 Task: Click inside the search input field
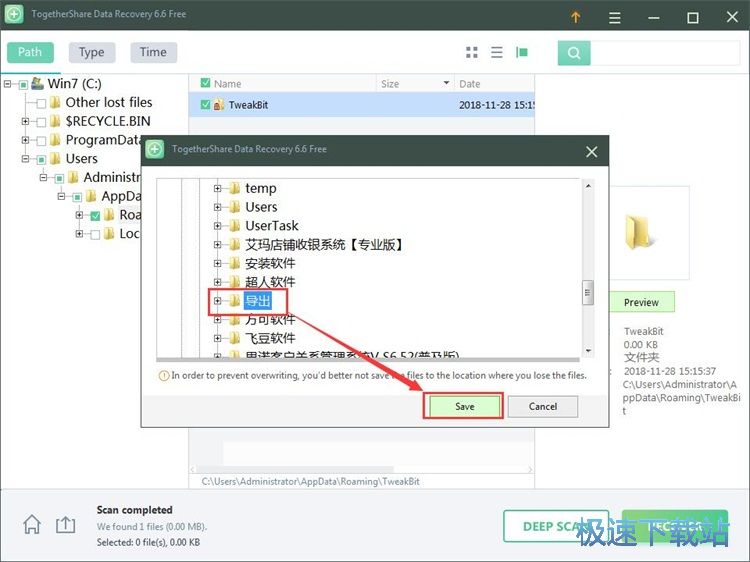(665, 53)
